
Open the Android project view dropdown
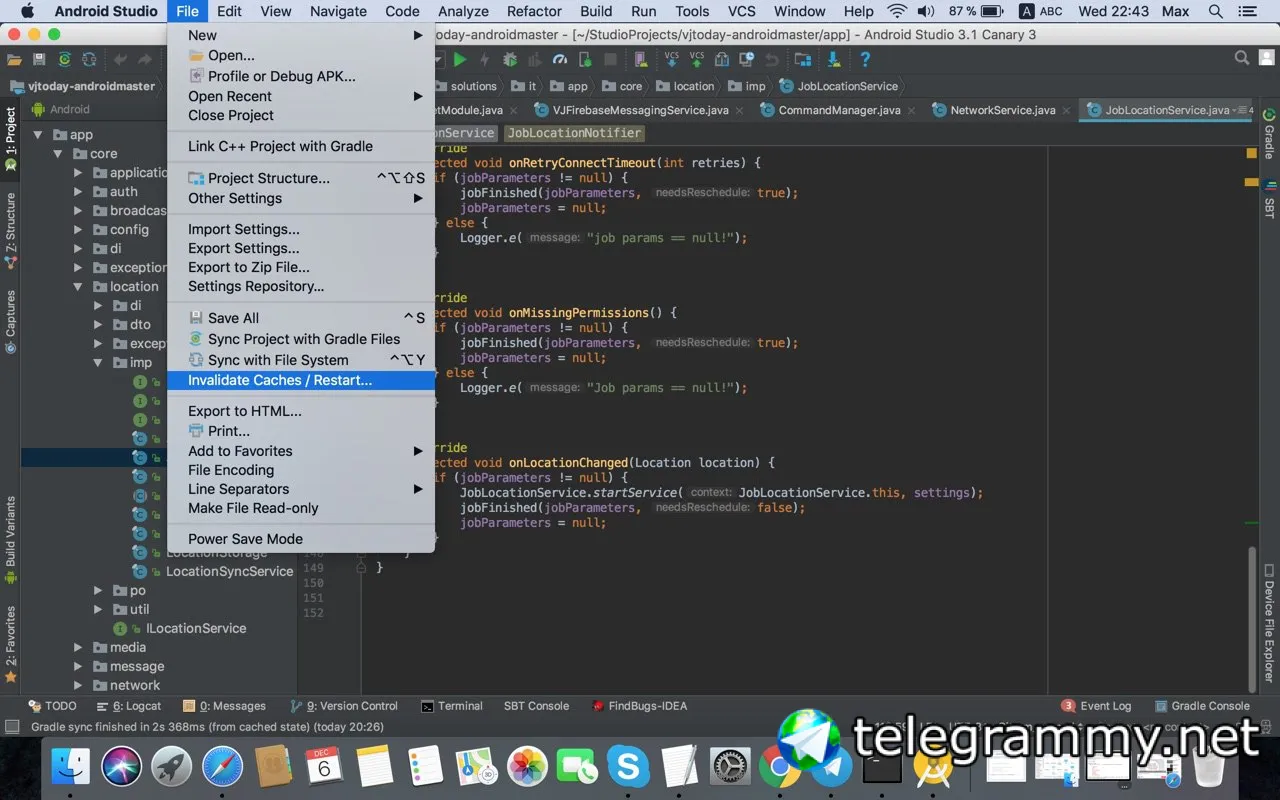(x=70, y=110)
